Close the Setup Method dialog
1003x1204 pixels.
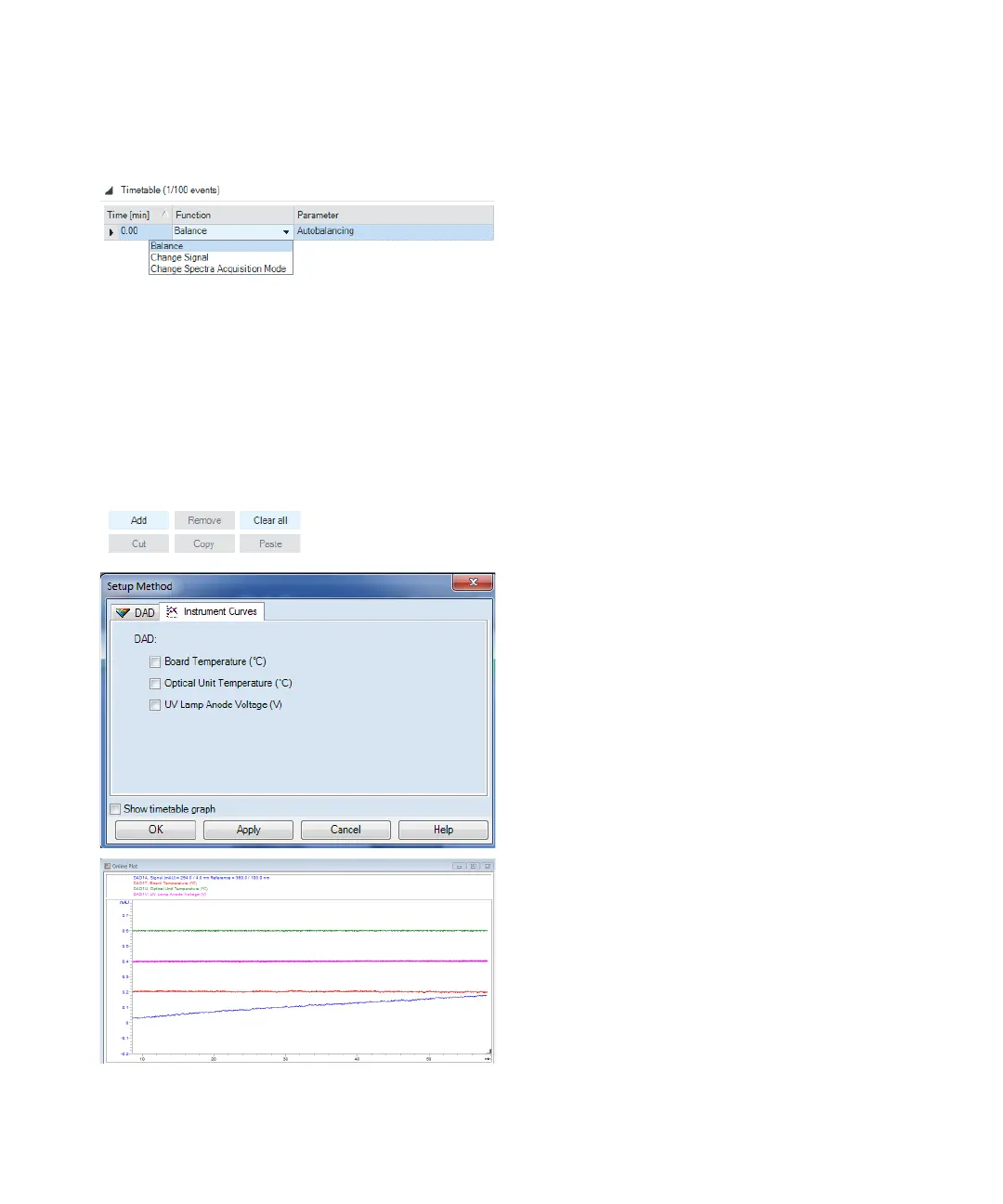tap(473, 582)
